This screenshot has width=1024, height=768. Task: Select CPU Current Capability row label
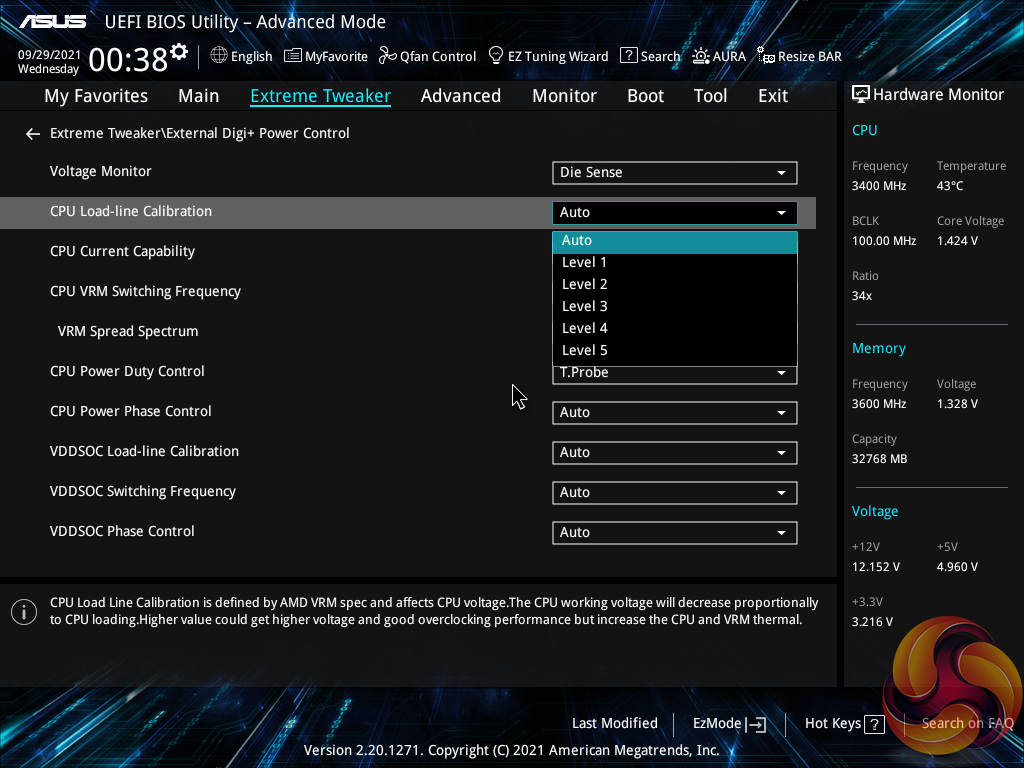pos(122,252)
